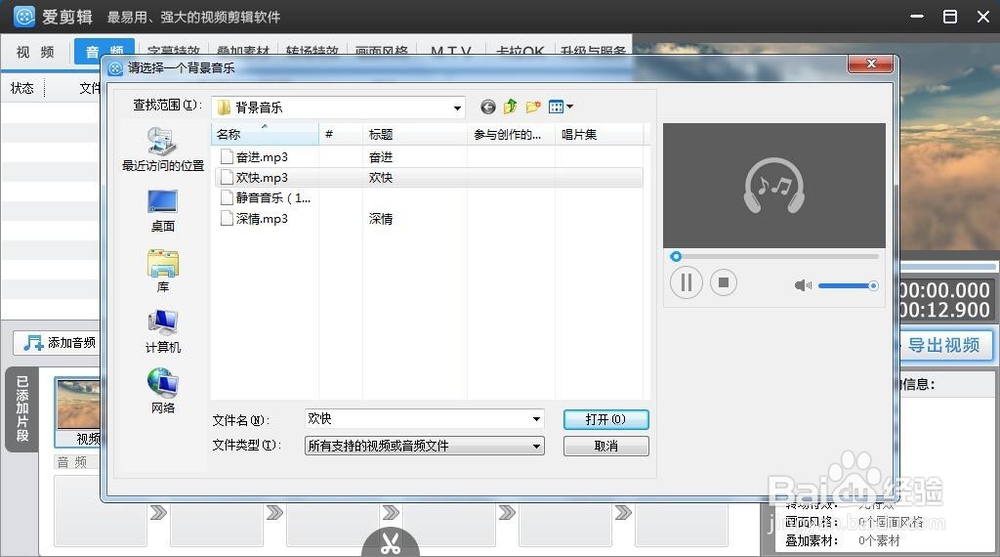Open the 卡拉OK tab
Viewport: 1000px width, 557px height.
tap(520, 50)
